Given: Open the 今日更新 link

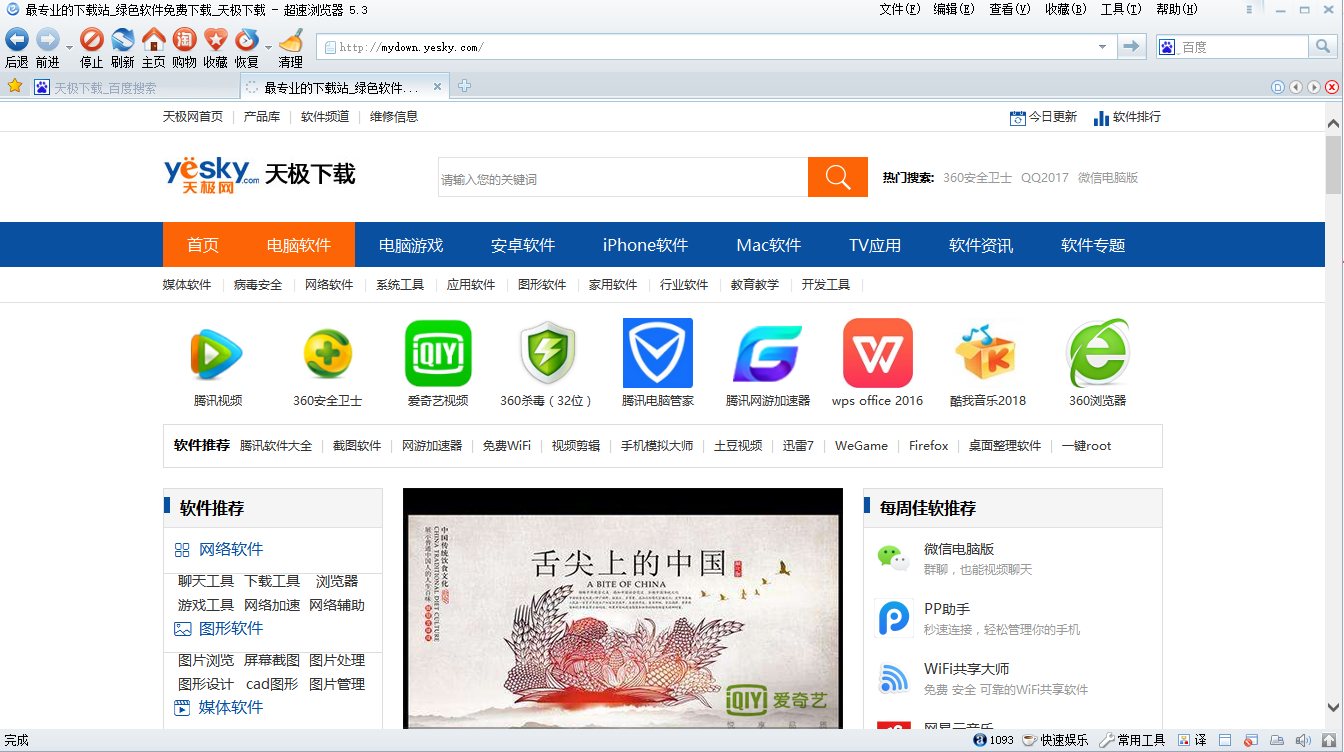Looking at the screenshot, I should point(1044,117).
